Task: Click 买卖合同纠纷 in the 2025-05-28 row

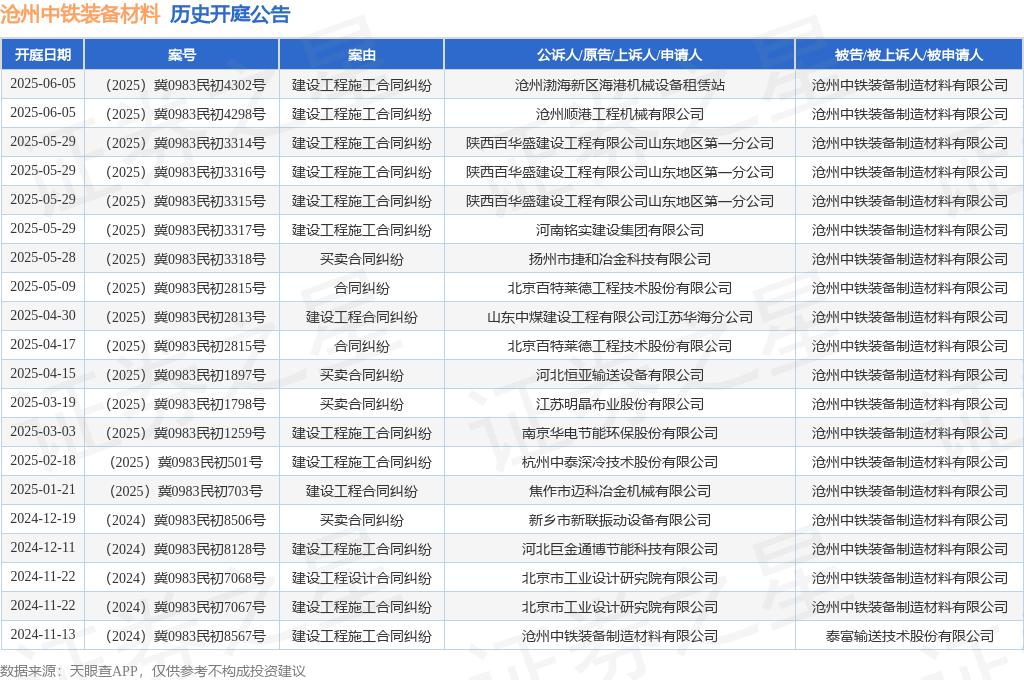Action: tap(362, 259)
